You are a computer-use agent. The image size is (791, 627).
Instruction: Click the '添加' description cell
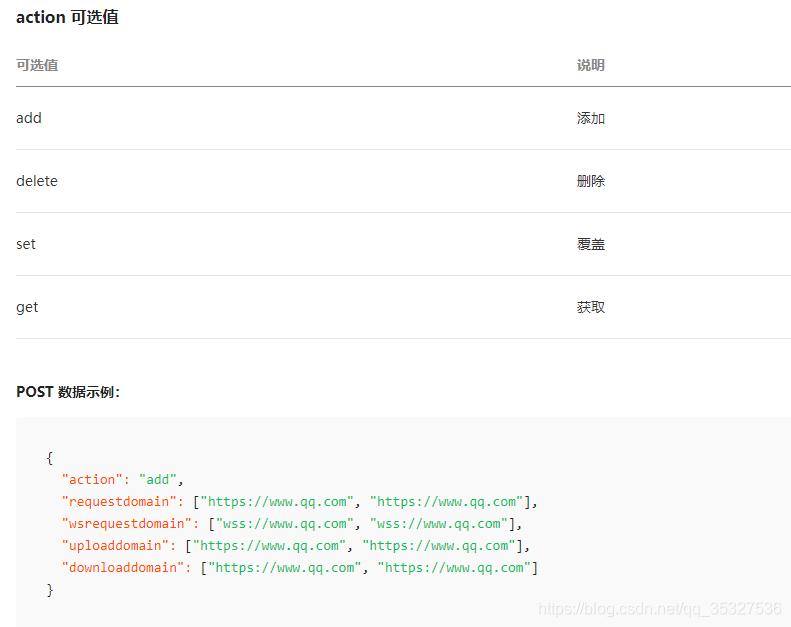(x=590, y=118)
